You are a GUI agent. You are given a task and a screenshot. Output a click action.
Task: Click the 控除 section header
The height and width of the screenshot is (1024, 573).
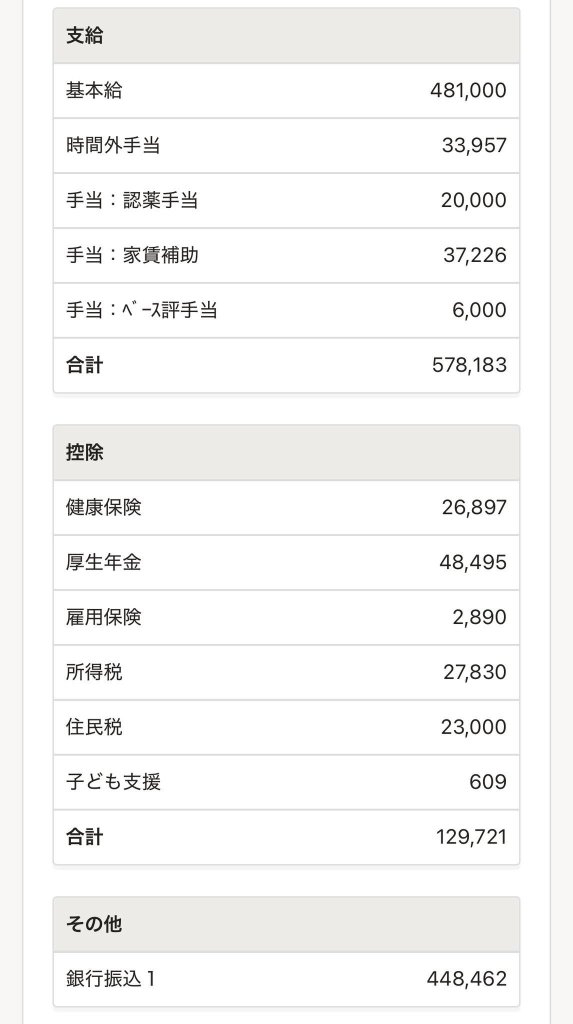pyautogui.click(x=286, y=453)
